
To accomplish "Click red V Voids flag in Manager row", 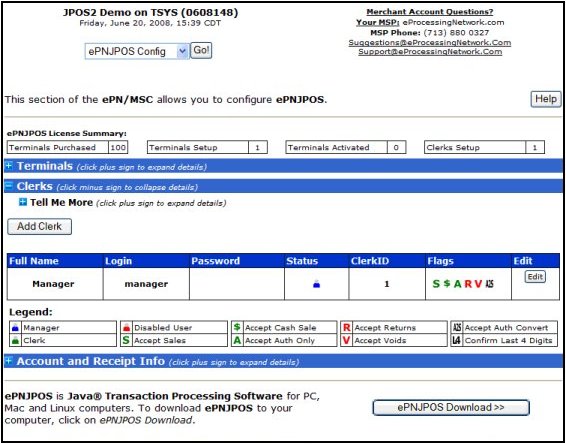I will point(478,284).
